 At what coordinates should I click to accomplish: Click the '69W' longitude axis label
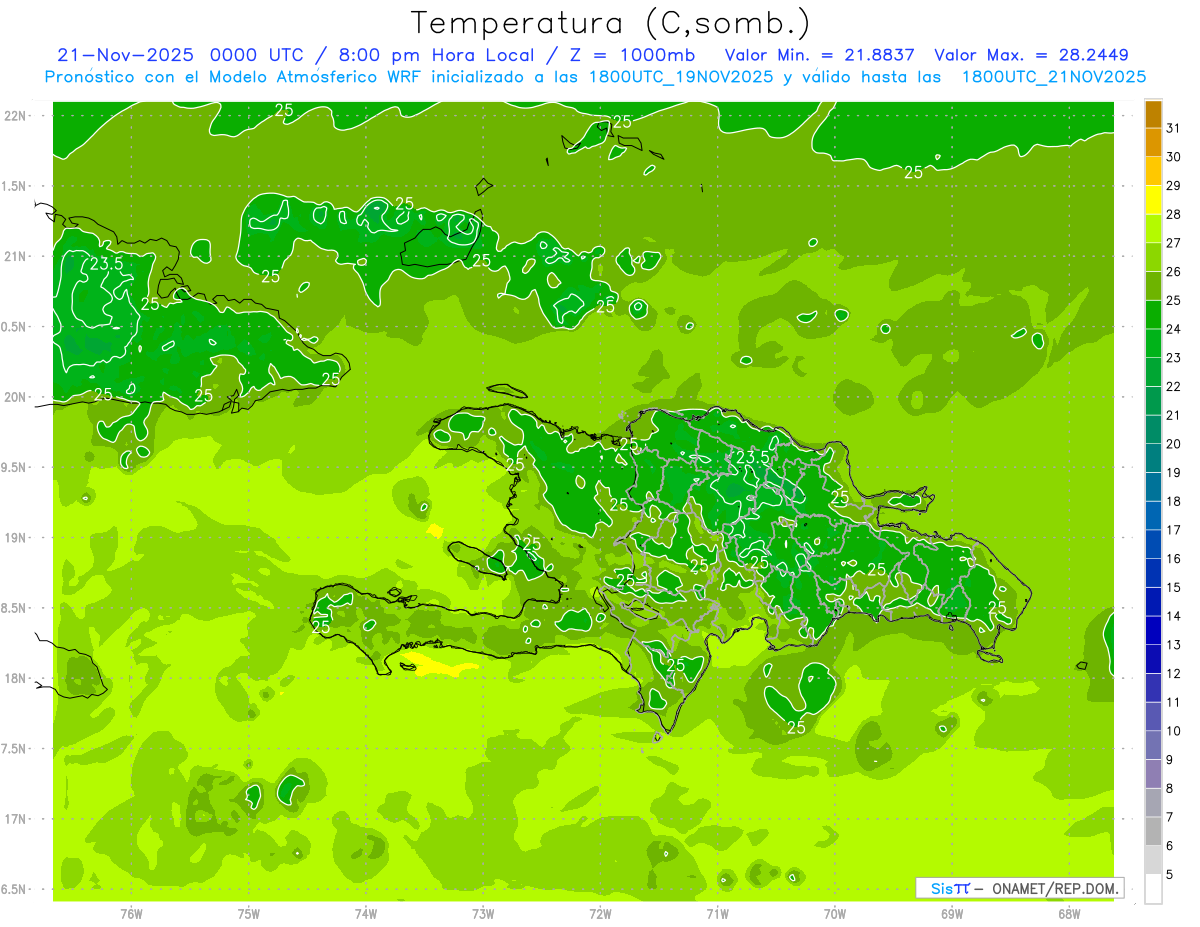point(952,914)
